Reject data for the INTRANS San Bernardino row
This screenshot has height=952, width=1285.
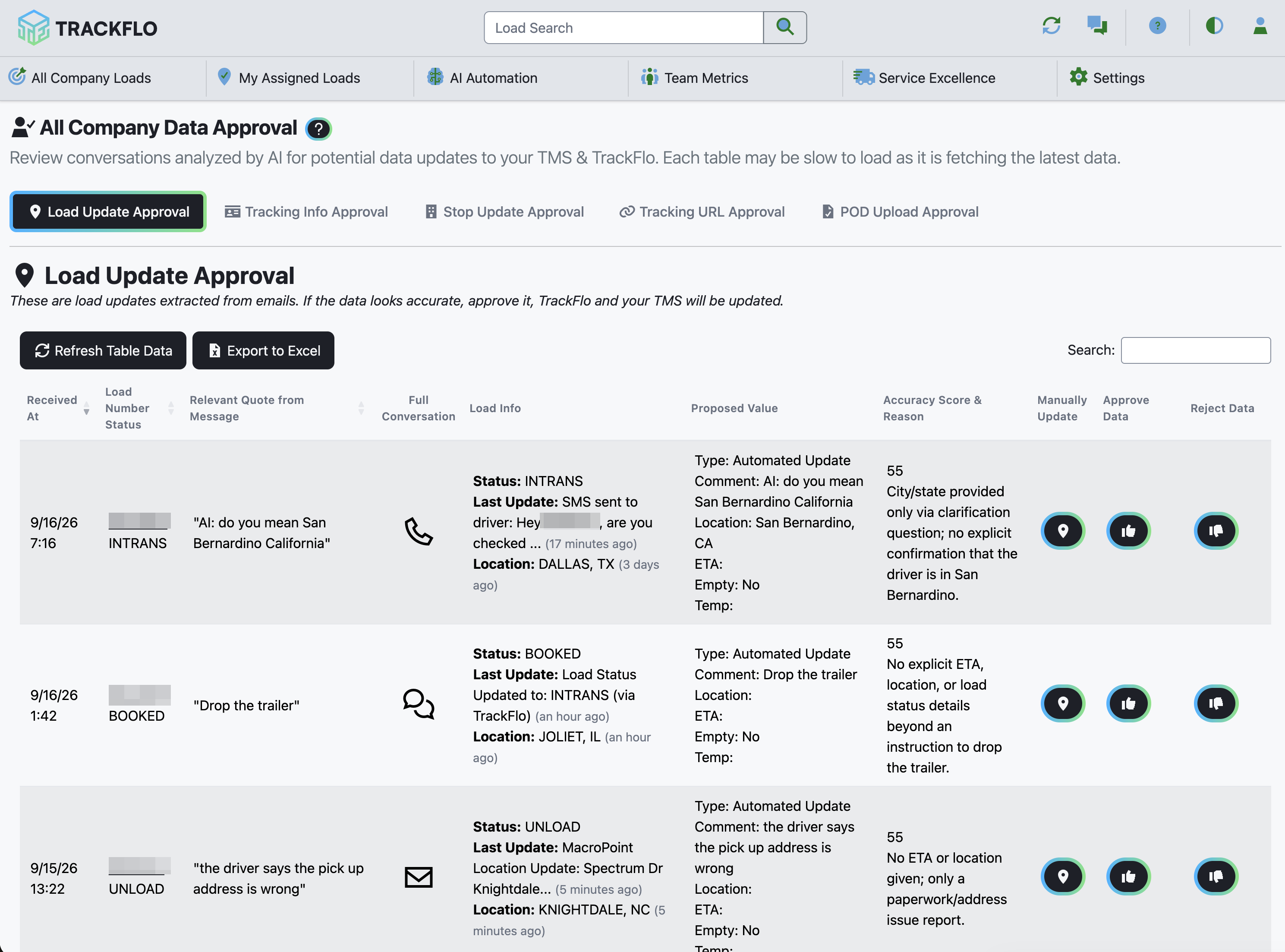tap(1216, 531)
